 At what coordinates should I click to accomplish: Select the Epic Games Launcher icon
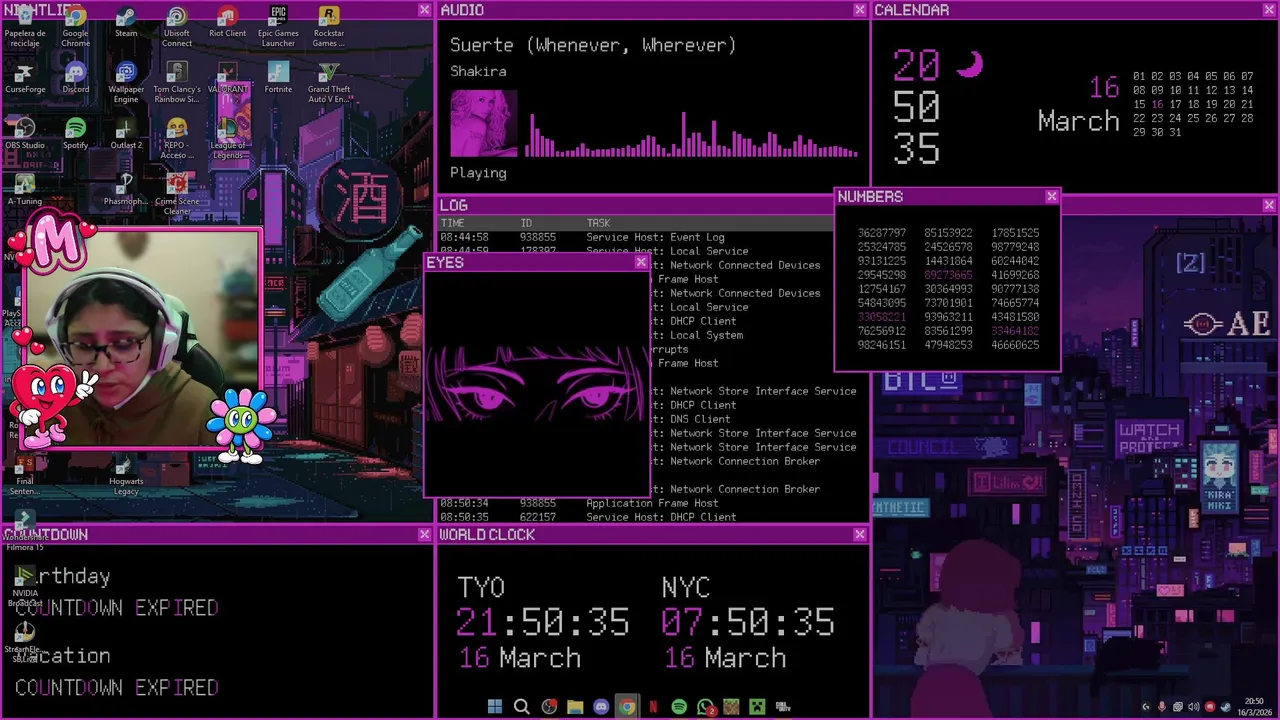coord(278,27)
